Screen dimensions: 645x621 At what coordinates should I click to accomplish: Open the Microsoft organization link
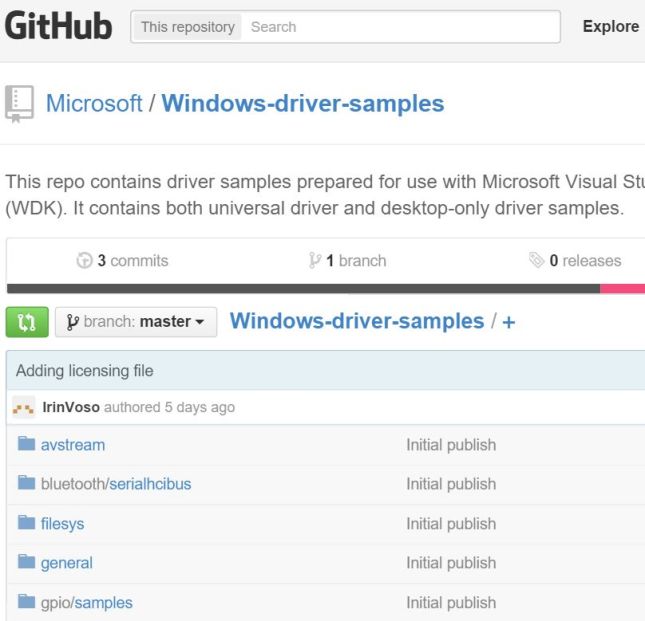(94, 103)
